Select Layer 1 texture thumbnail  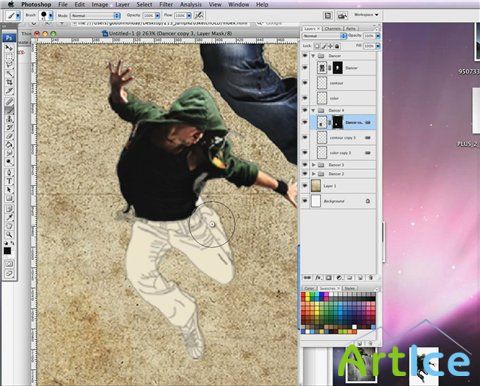pyautogui.click(x=316, y=186)
